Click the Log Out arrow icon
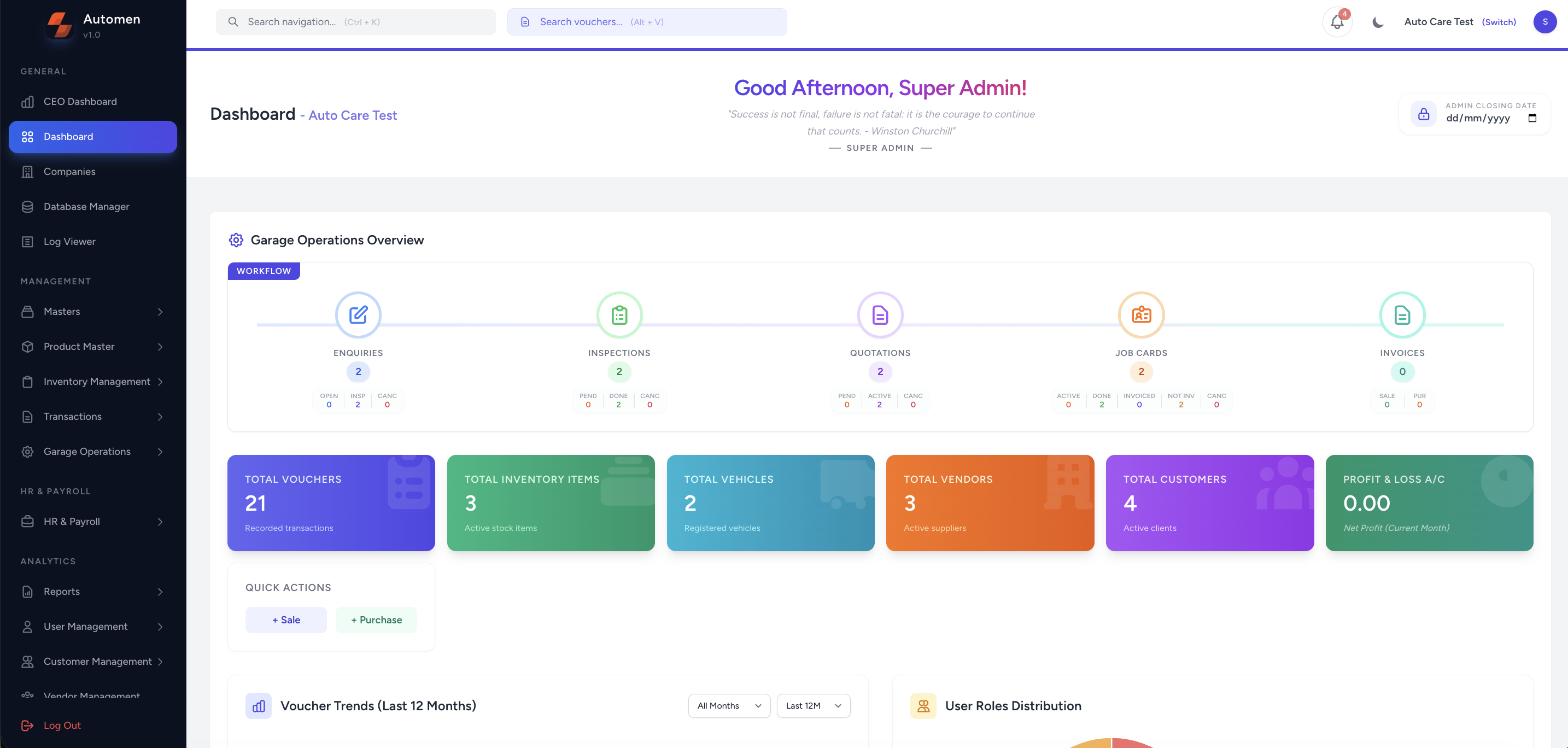 [x=27, y=726]
